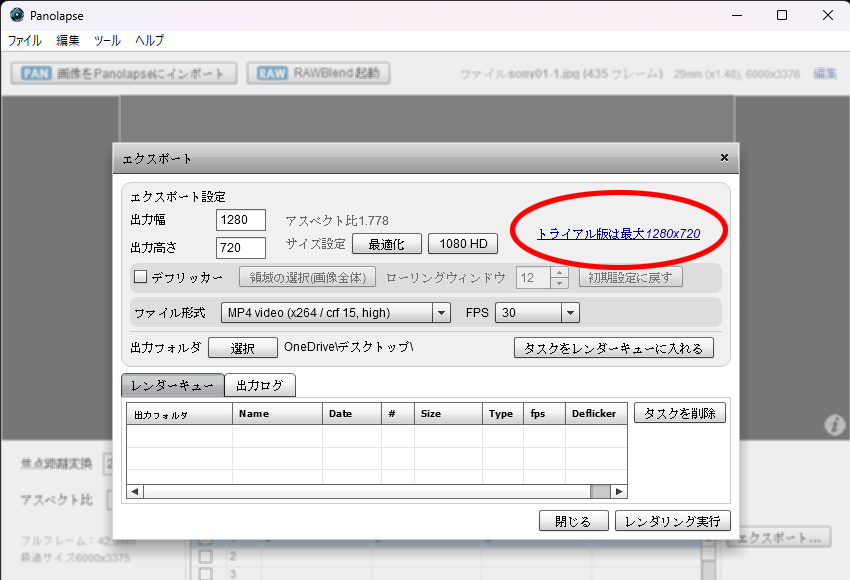Select the レンダーキュー tab
This screenshot has width=850, height=580.
(172, 386)
